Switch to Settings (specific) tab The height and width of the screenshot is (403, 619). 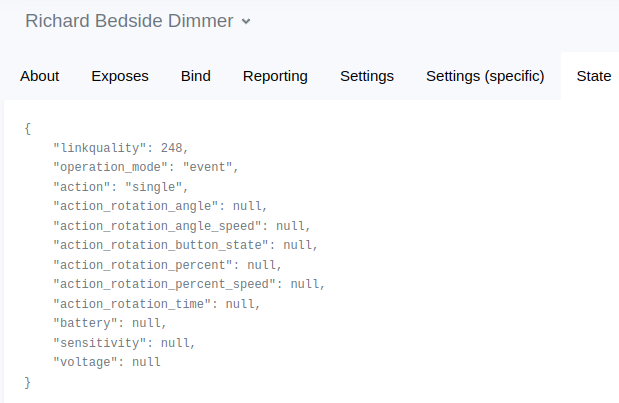pos(485,76)
